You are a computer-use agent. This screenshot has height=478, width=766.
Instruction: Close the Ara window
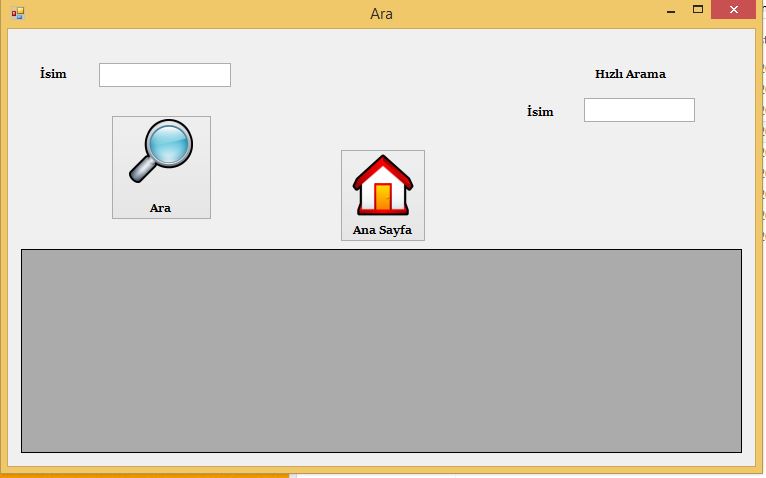[735, 10]
